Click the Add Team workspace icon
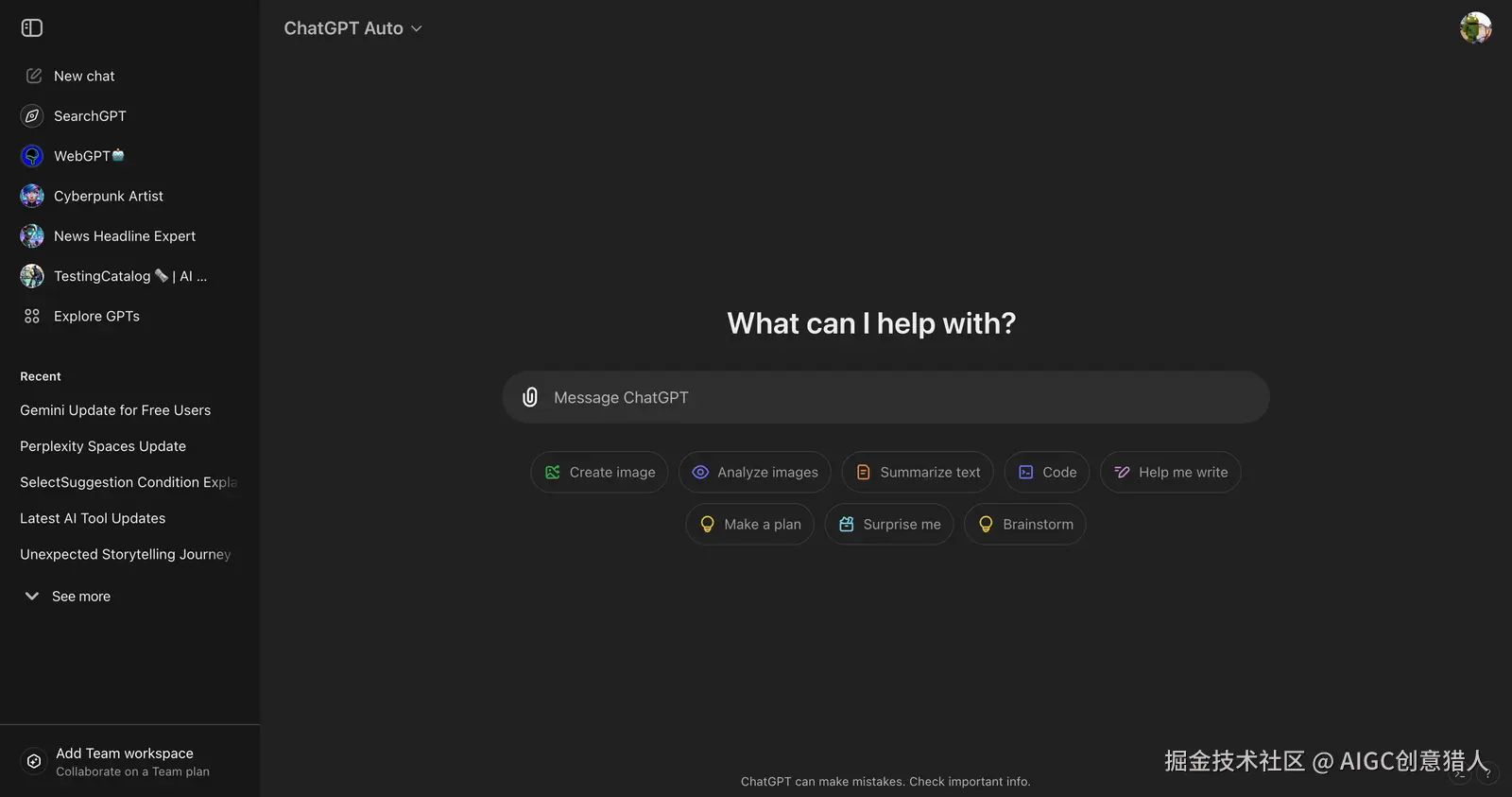Screen dimensions: 1512x797 tap(34, 761)
